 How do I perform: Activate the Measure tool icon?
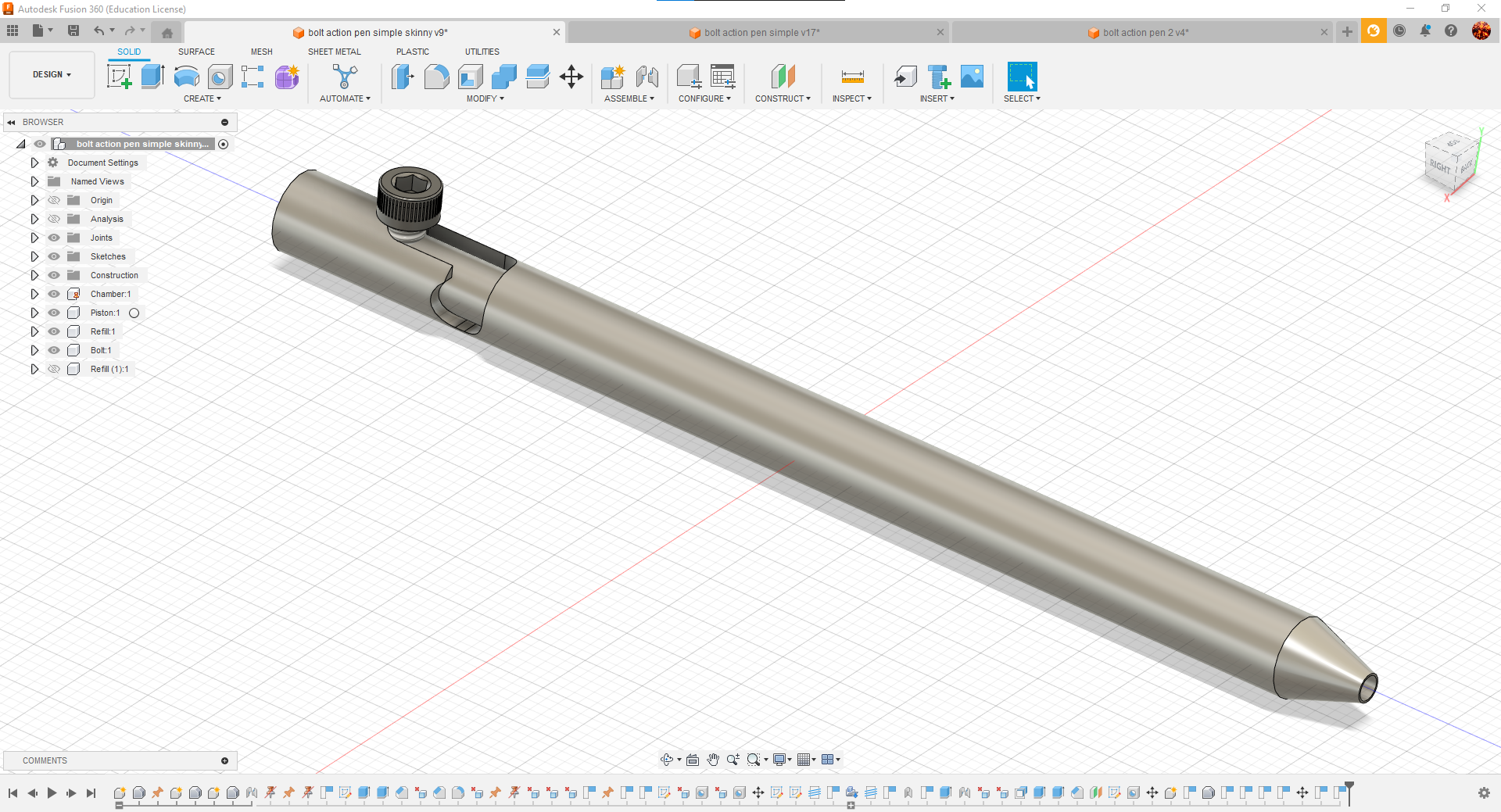[852, 77]
